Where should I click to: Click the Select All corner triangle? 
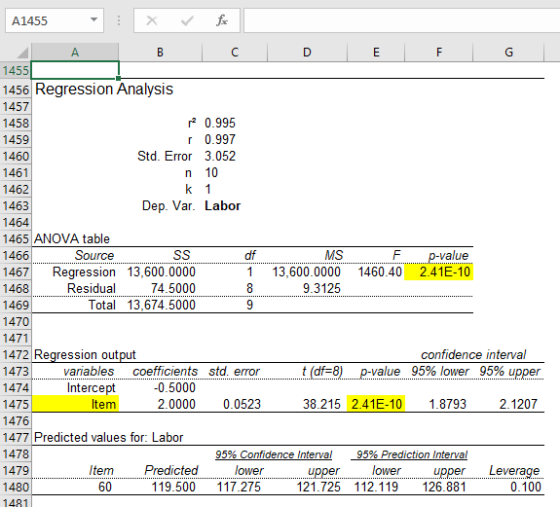[22, 53]
